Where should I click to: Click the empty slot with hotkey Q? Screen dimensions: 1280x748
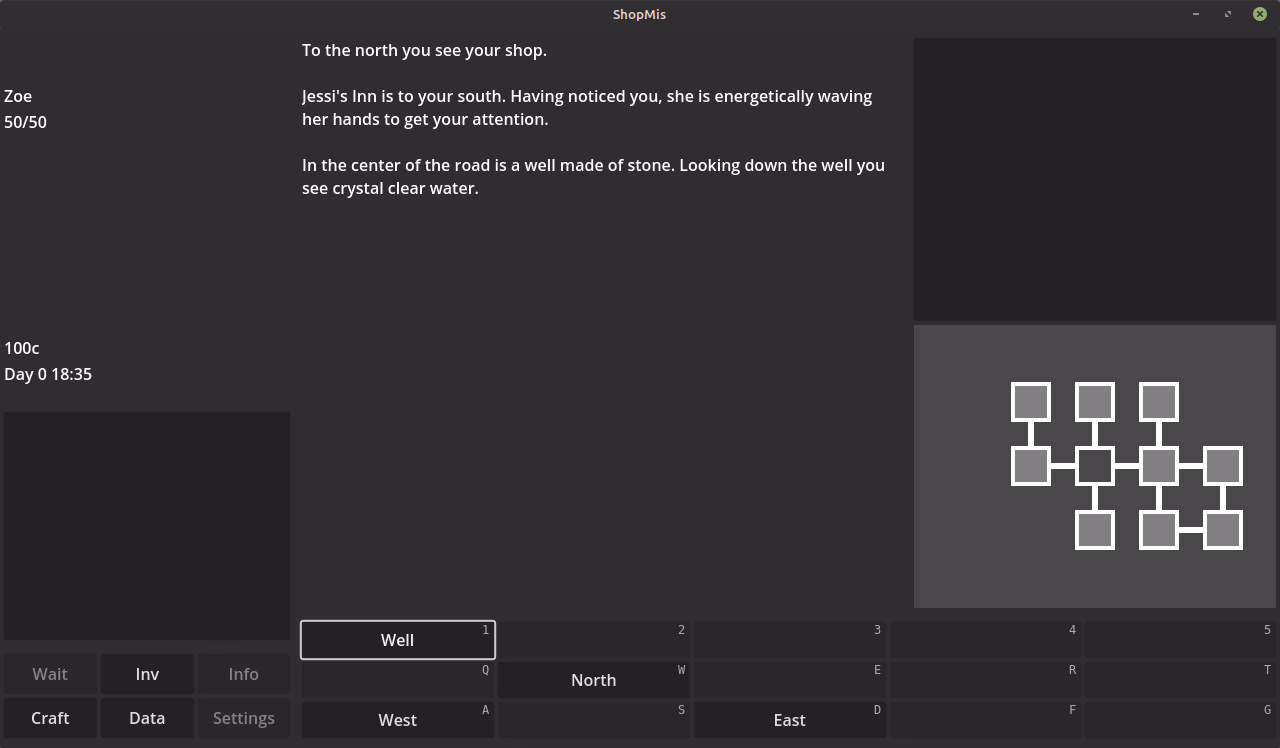[x=398, y=680]
